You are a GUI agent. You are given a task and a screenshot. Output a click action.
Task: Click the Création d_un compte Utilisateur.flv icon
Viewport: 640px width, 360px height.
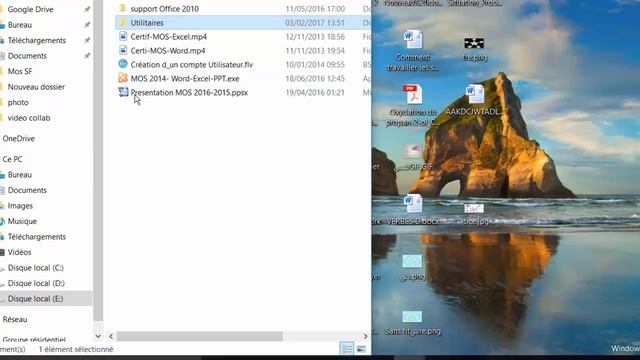123,64
